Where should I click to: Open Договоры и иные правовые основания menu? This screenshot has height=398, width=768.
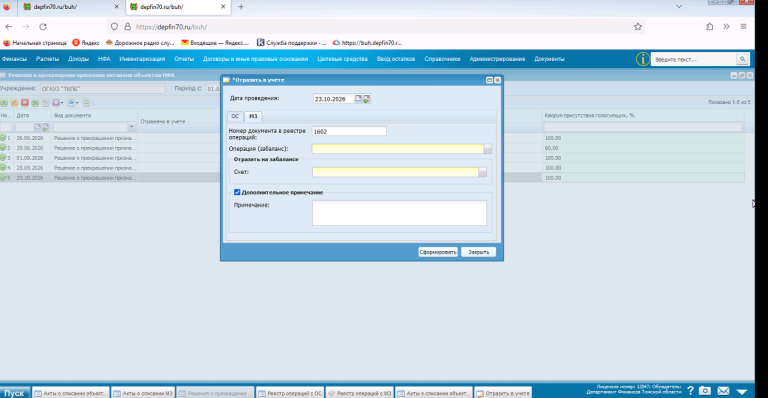(255, 59)
